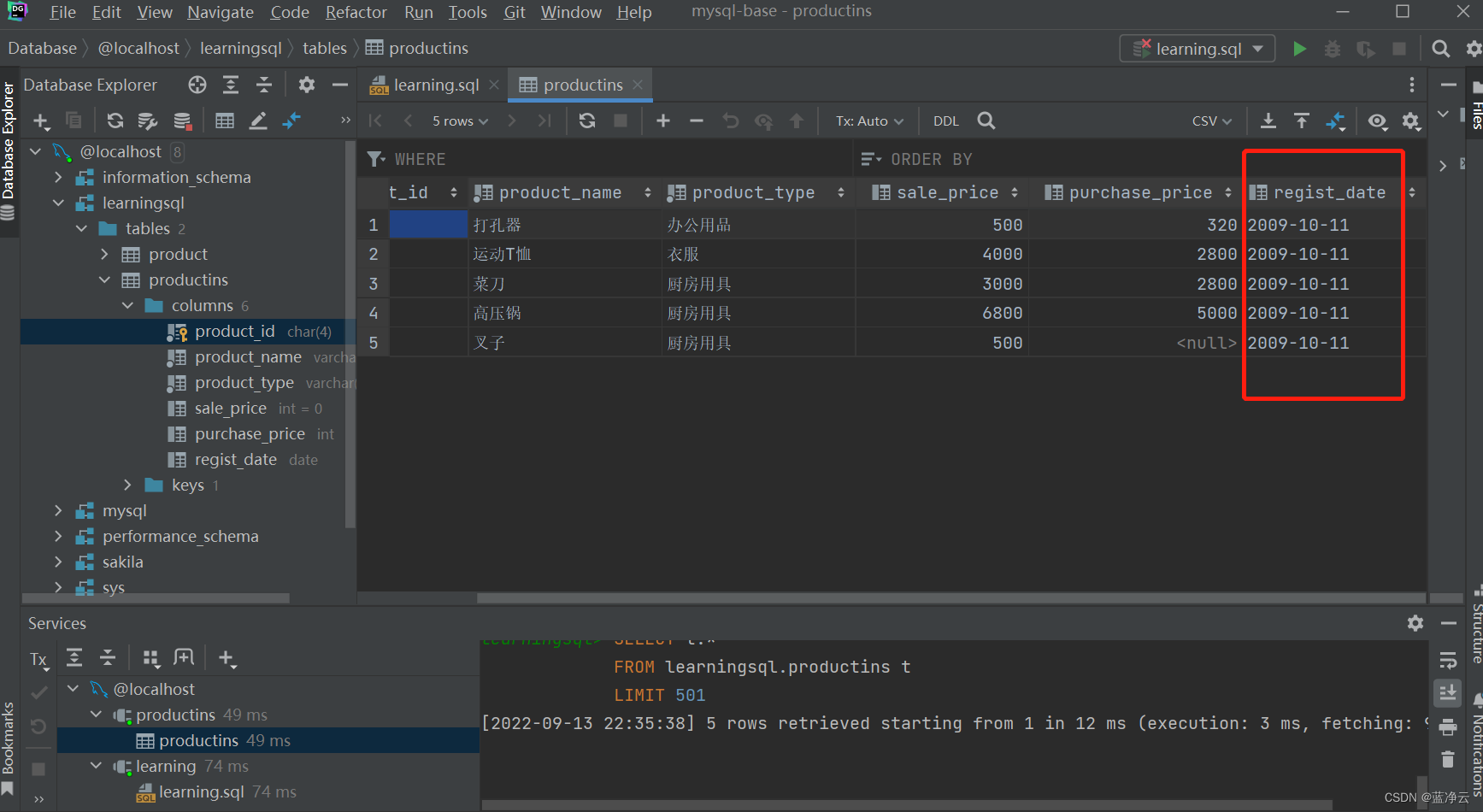Image resolution: width=1483 pixels, height=812 pixels.
Task: Toggle soft-wrap in Services output
Action: click(x=1448, y=661)
